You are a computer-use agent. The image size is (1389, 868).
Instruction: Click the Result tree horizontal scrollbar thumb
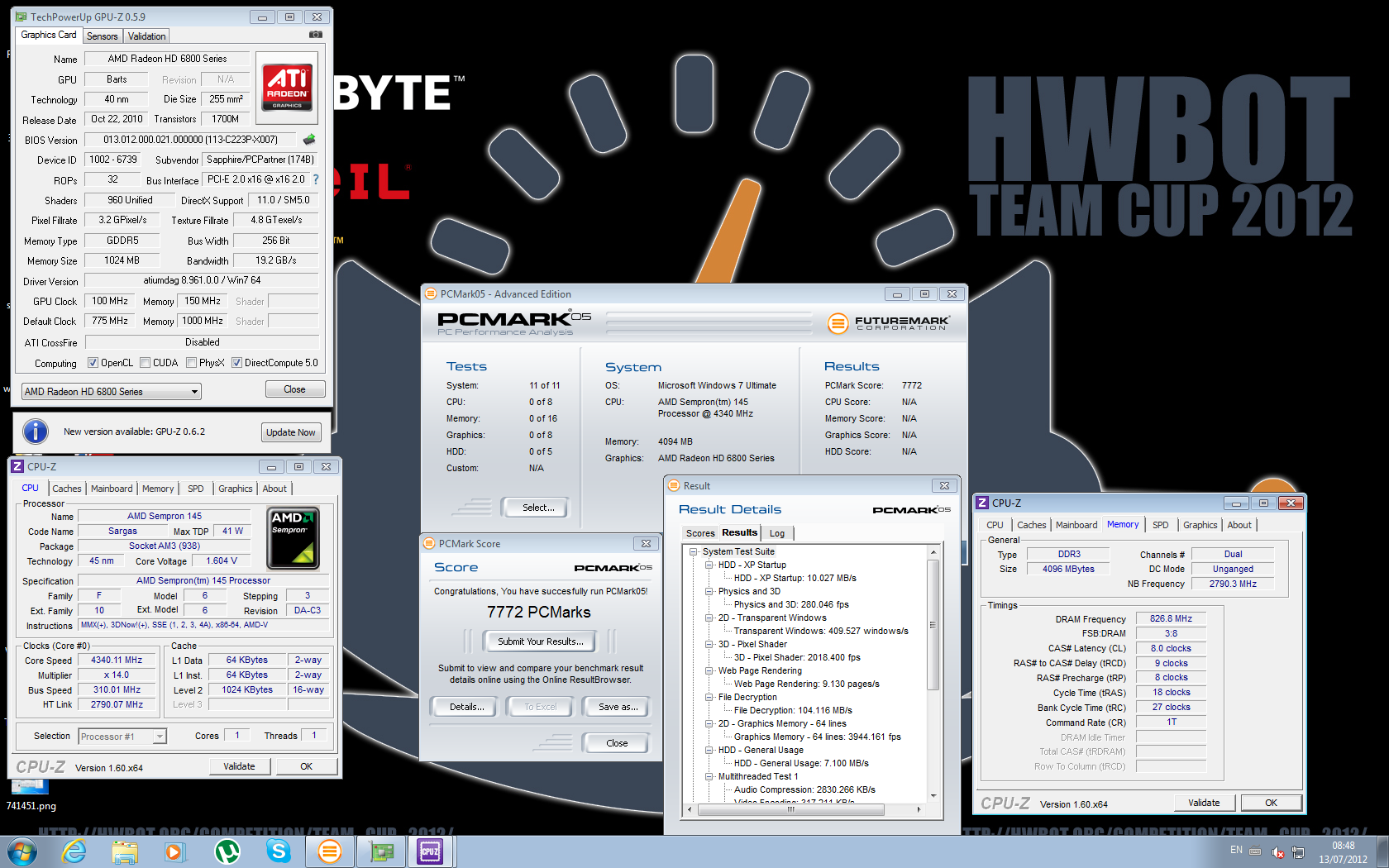coord(791,810)
